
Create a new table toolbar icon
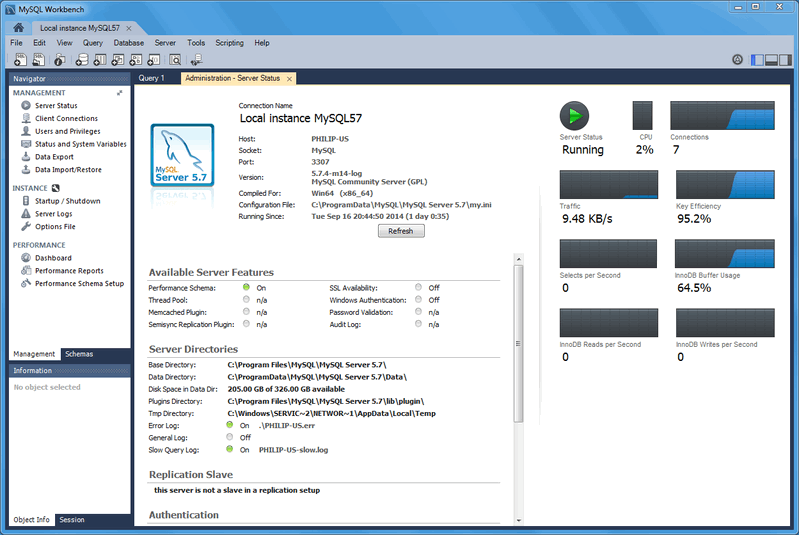coord(100,60)
